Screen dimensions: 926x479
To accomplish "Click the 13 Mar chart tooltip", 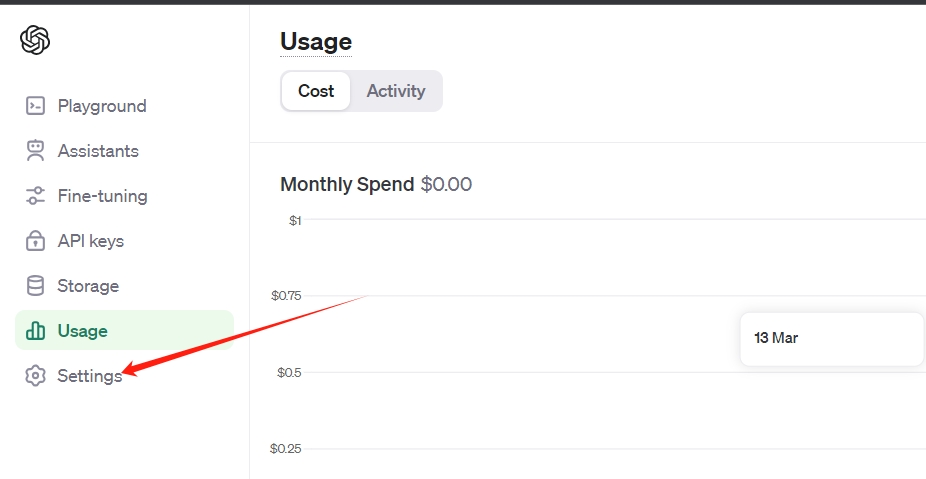I will tap(831, 338).
